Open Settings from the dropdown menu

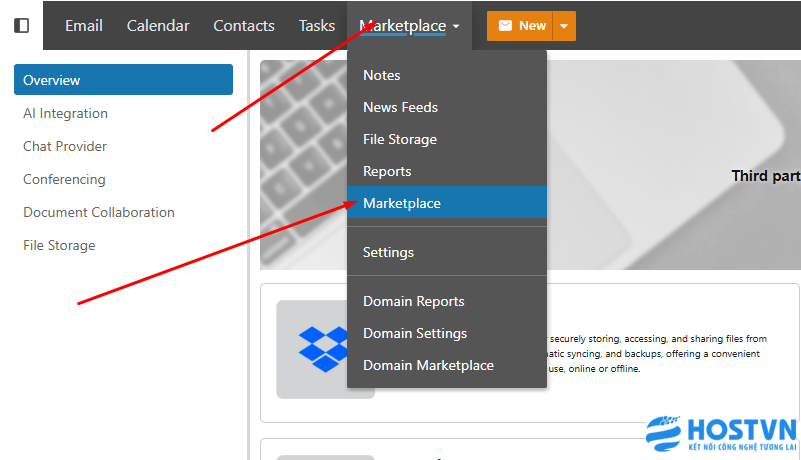pos(388,252)
